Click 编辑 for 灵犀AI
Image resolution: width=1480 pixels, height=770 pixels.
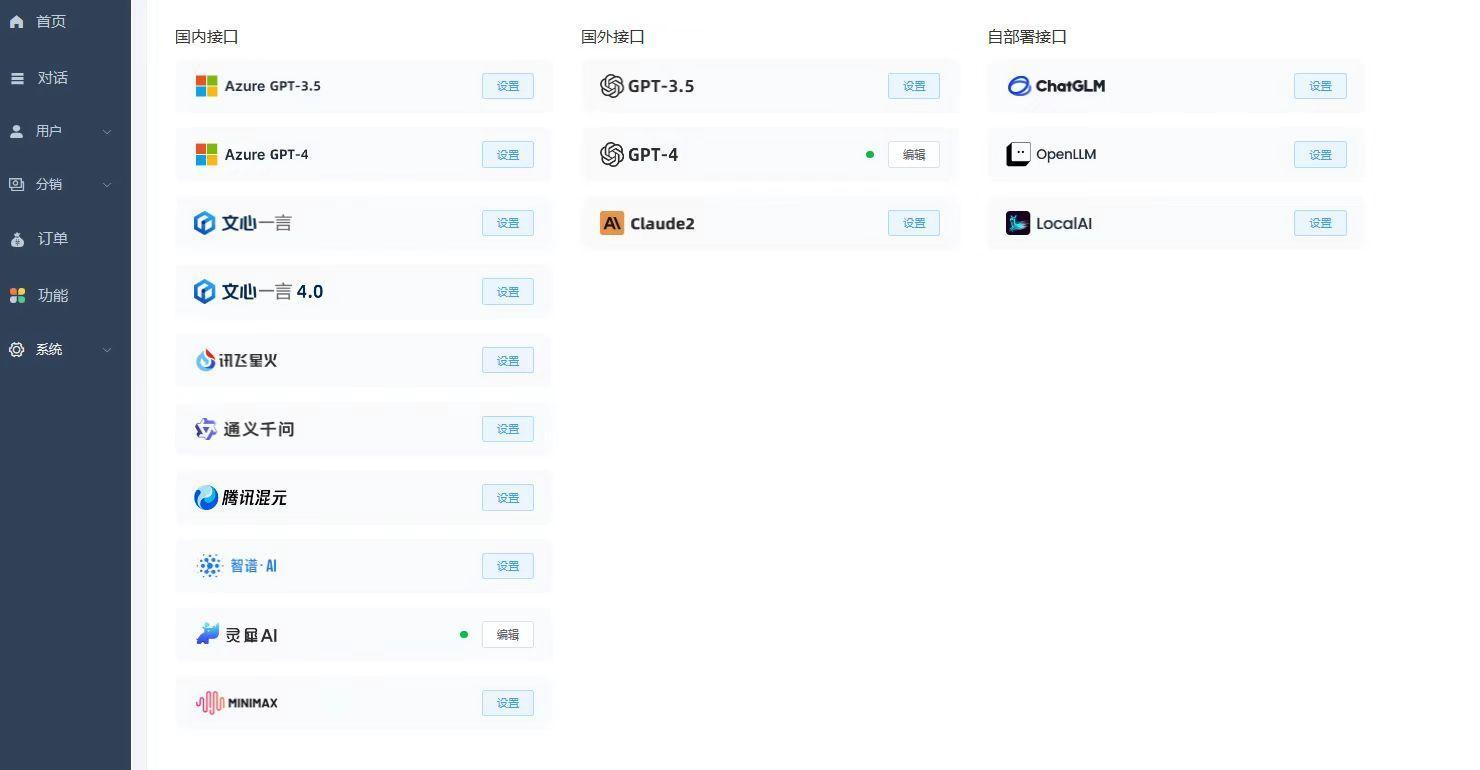508,634
